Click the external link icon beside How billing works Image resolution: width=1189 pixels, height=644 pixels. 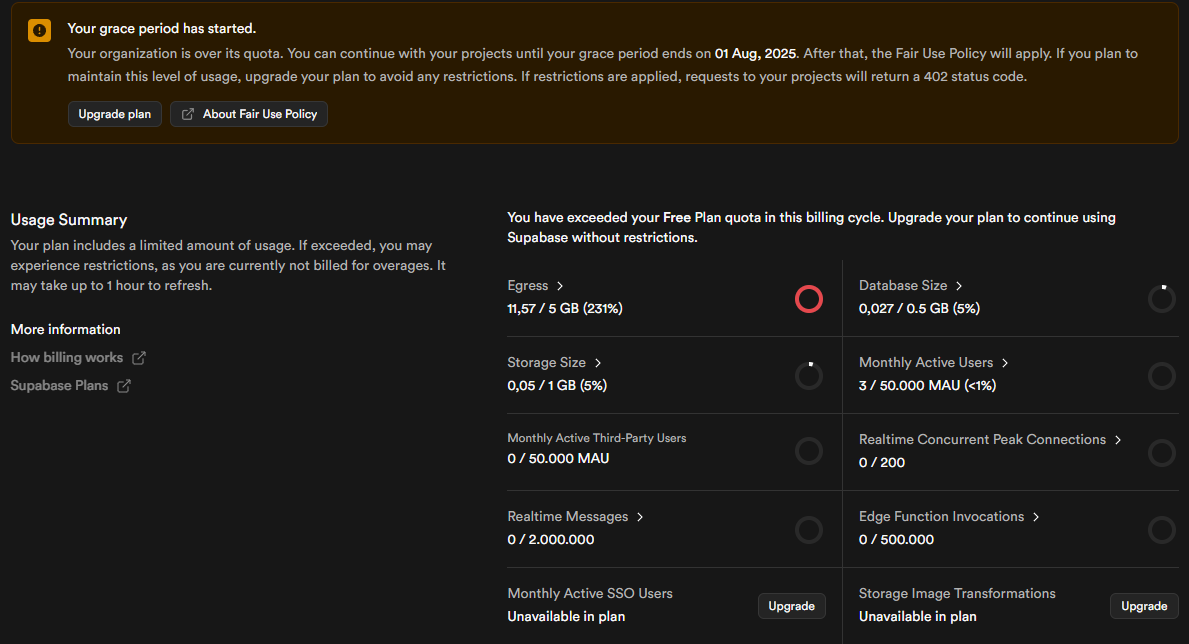(139, 358)
